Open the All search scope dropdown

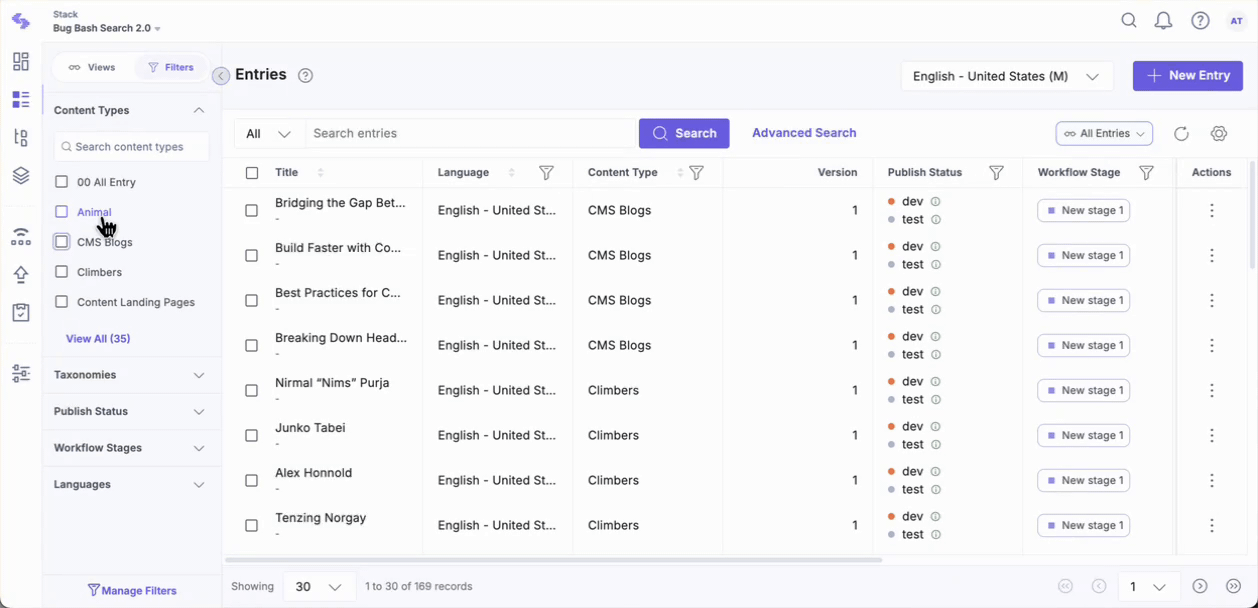click(269, 134)
